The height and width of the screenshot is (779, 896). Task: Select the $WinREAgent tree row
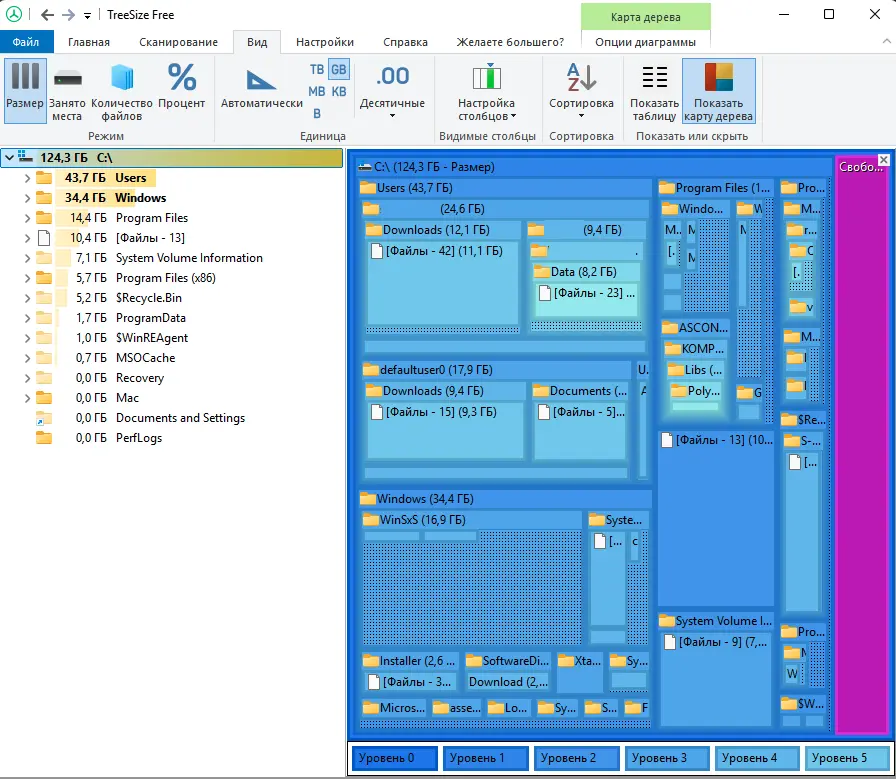point(171,338)
